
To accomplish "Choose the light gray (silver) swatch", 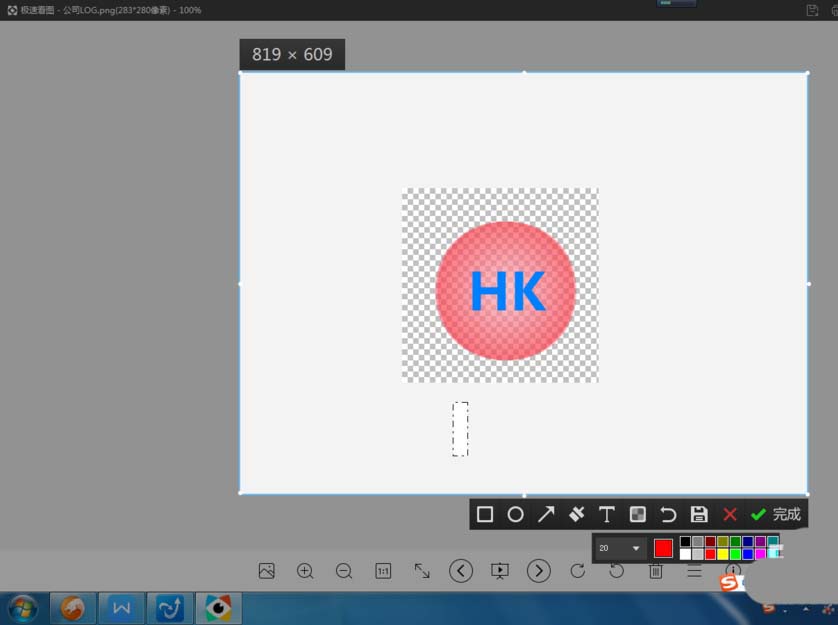I will [697, 554].
